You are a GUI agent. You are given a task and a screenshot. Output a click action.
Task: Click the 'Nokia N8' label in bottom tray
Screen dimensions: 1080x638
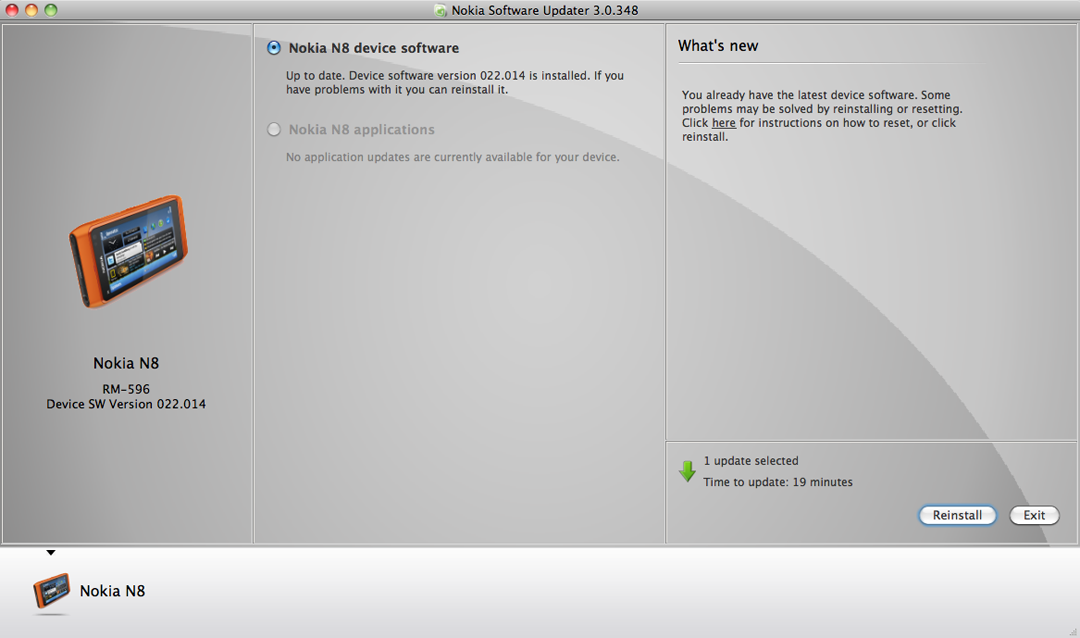pyautogui.click(x=112, y=591)
